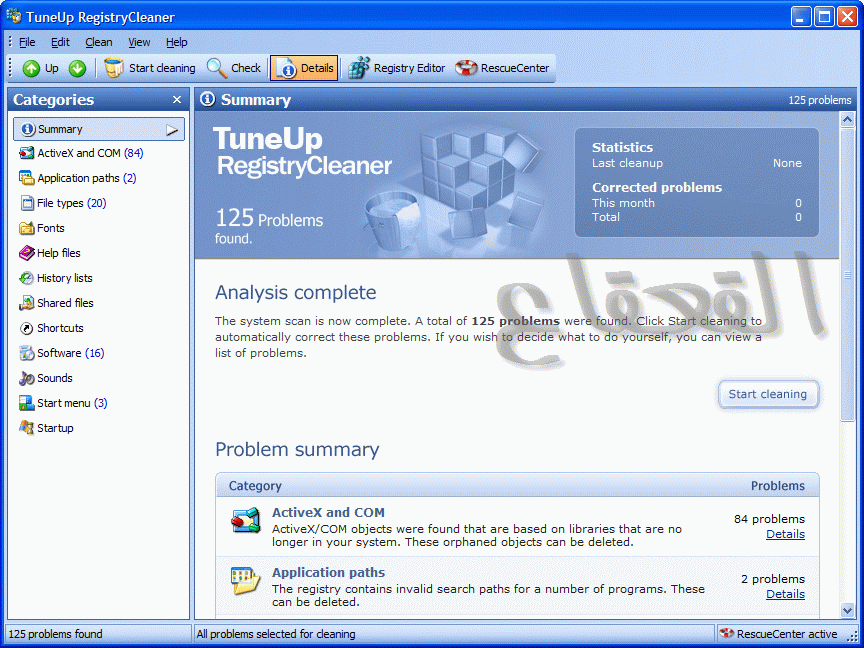This screenshot has width=864, height=648.
Task: Select the Sounds music note icon
Action: 26,378
